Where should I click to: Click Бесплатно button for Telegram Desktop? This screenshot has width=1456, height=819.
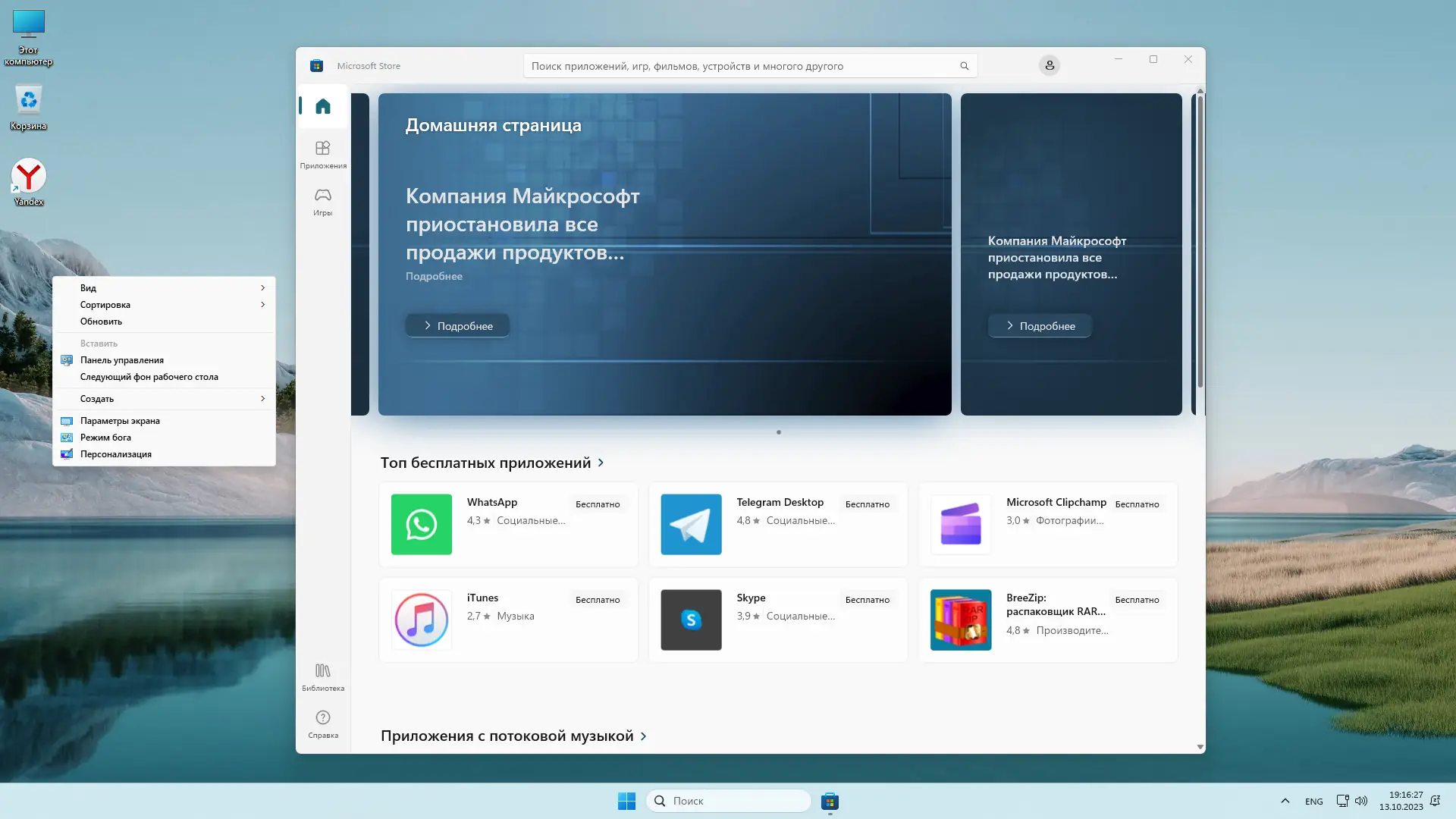[x=867, y=504]
